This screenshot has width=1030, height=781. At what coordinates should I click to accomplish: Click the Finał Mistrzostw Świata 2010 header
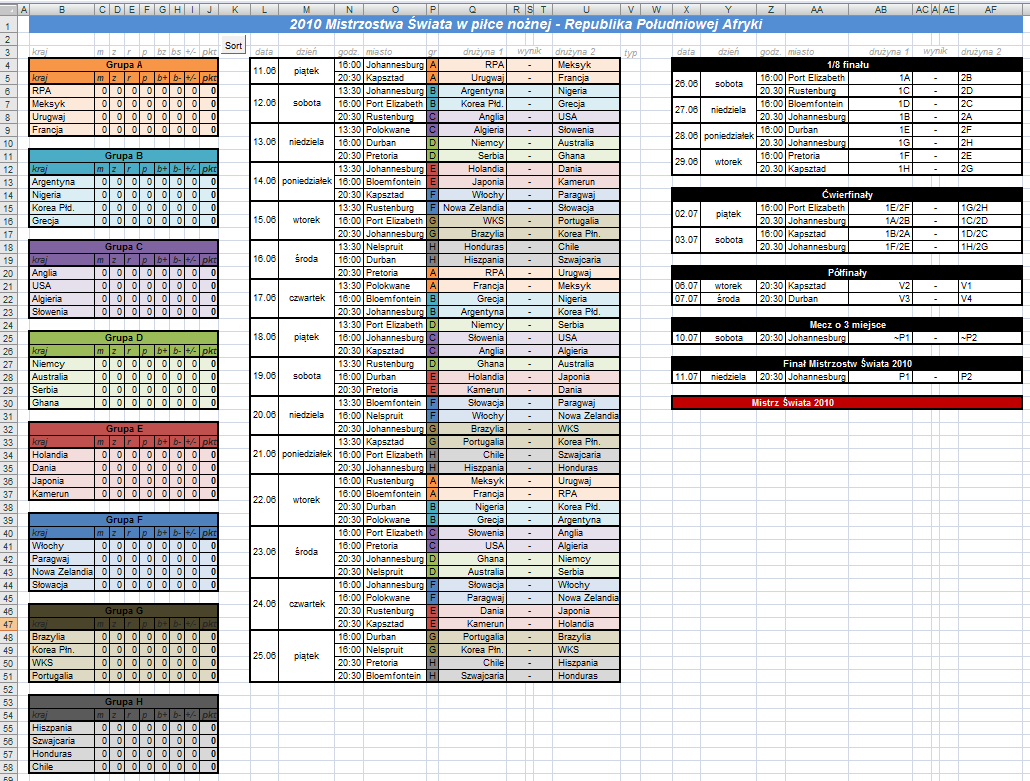(x=847, y=364)
